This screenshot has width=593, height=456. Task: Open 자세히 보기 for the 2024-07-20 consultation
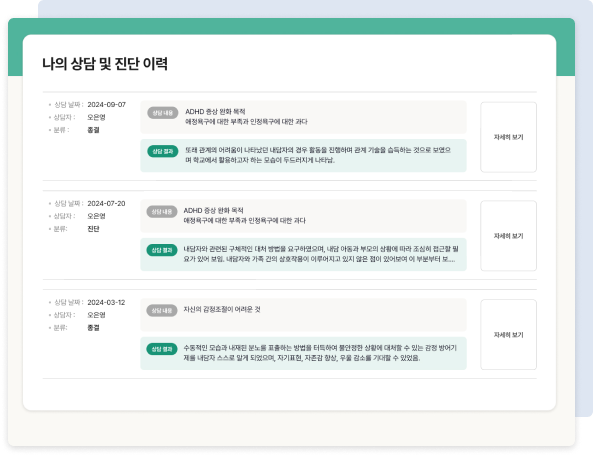(x=508, y=236)
